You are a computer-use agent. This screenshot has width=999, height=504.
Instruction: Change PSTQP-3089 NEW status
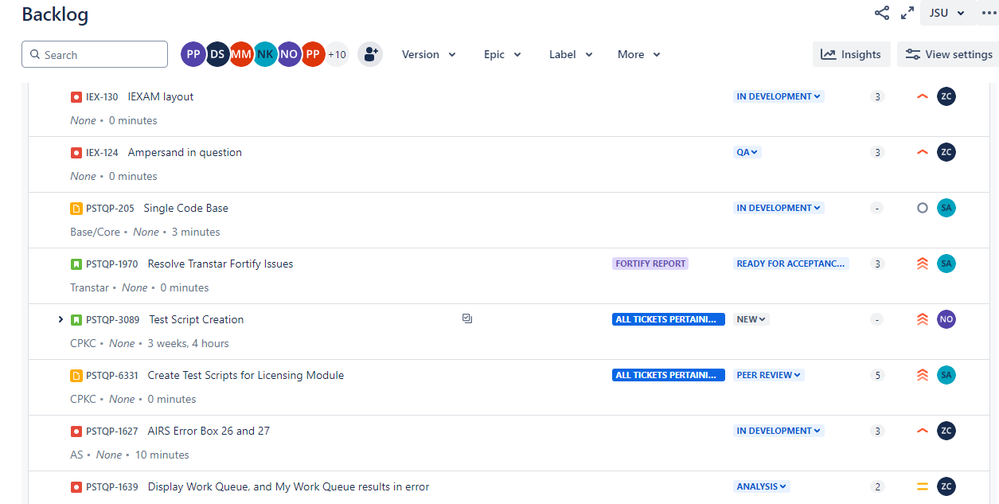point(751,319)
